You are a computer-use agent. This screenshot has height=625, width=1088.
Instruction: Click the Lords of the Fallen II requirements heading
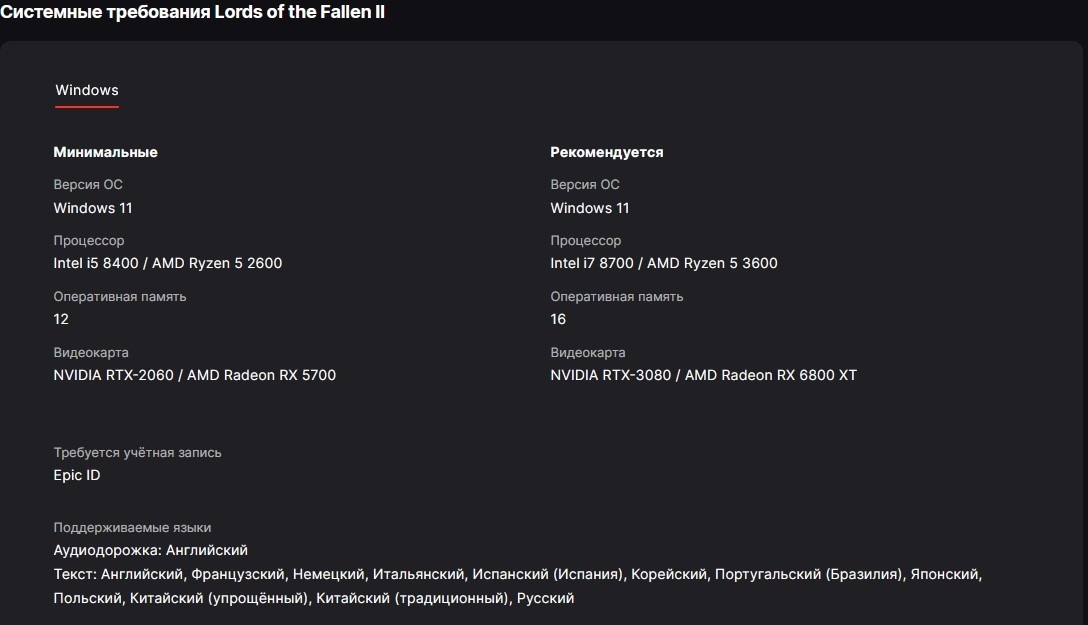pos(192,12)
